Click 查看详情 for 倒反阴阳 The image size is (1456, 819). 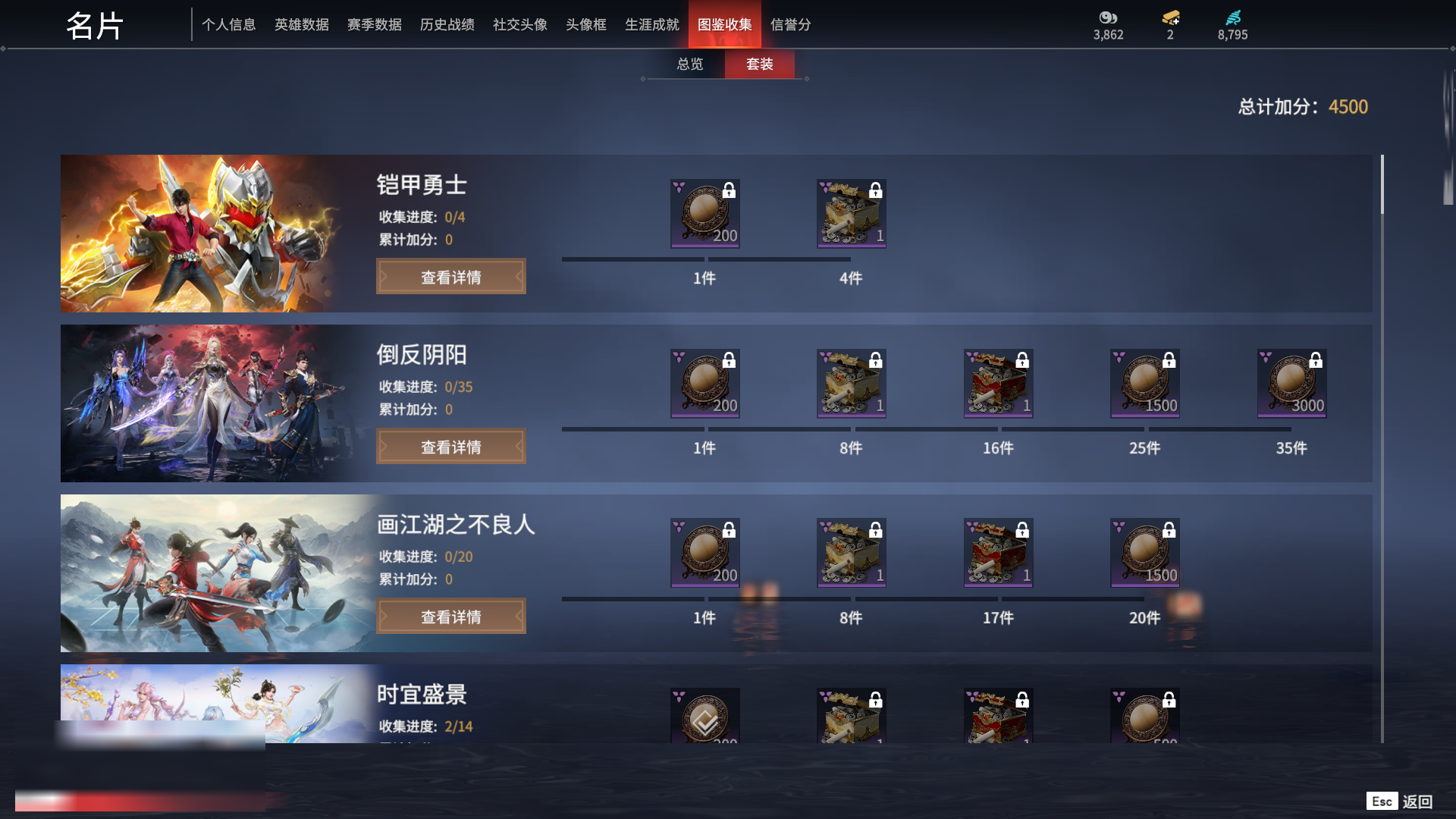click(x=451, y=447)
